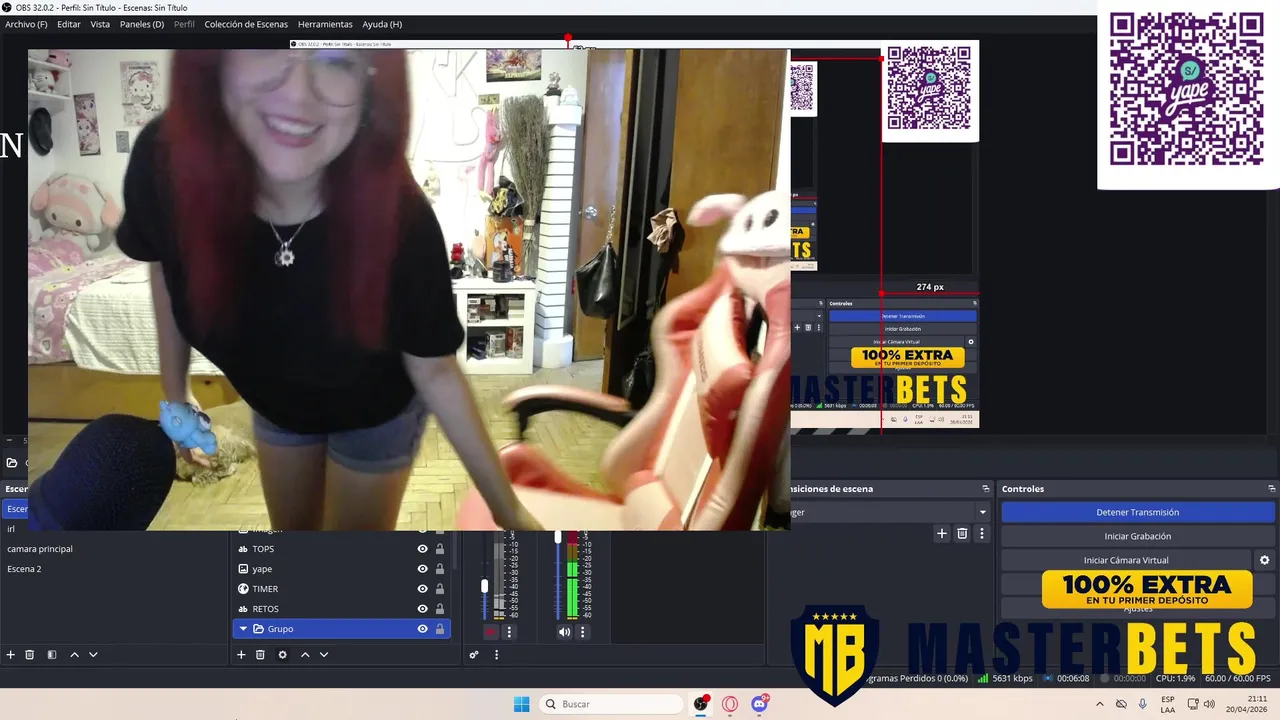Open Windows Start menu
The height and width of the screenshot is (720, 1280).
[x=521, y=704]
